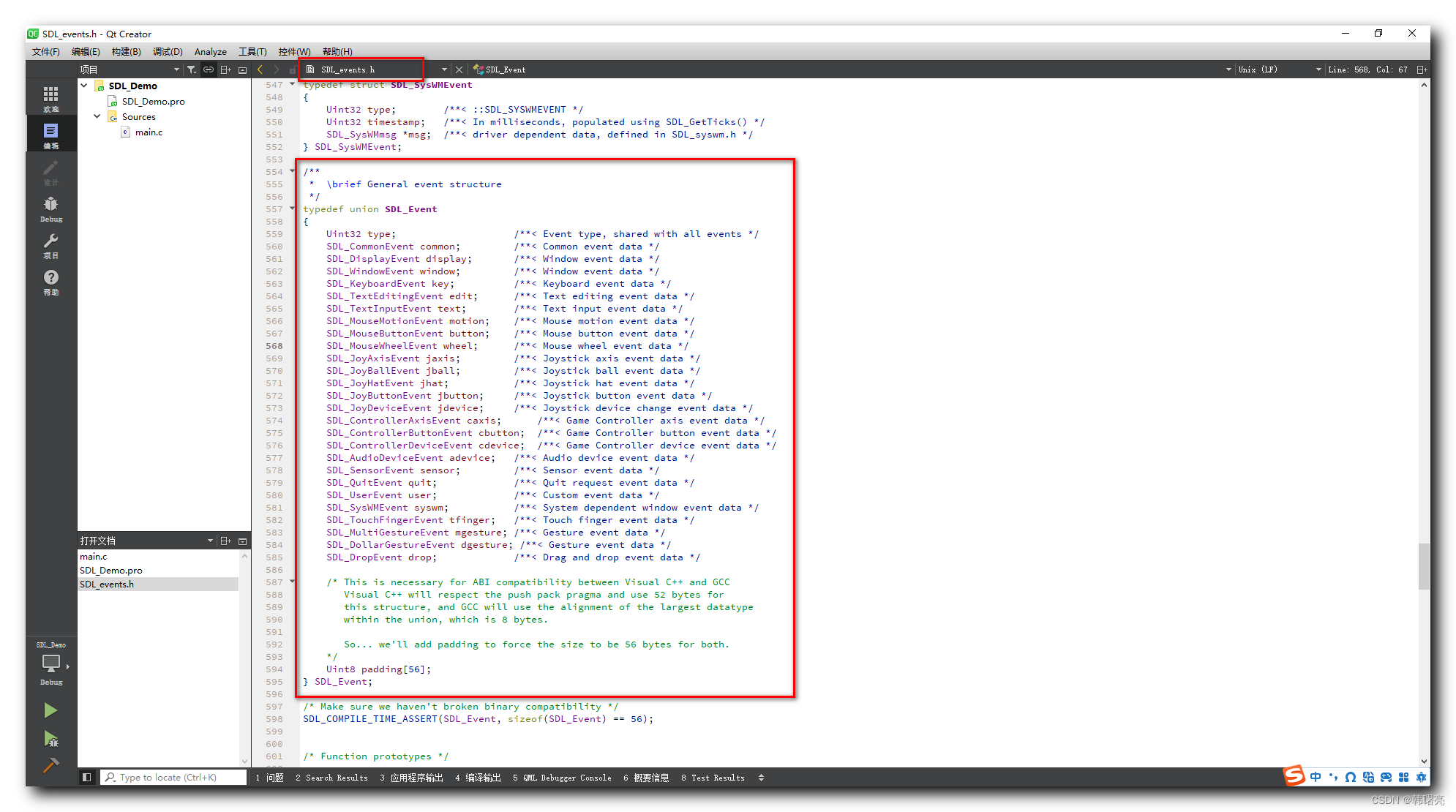Image resolution: width=1456 pixels, height=812 pixels.
Task: Collapse the Sources folder node
Action: coord(97,116)
